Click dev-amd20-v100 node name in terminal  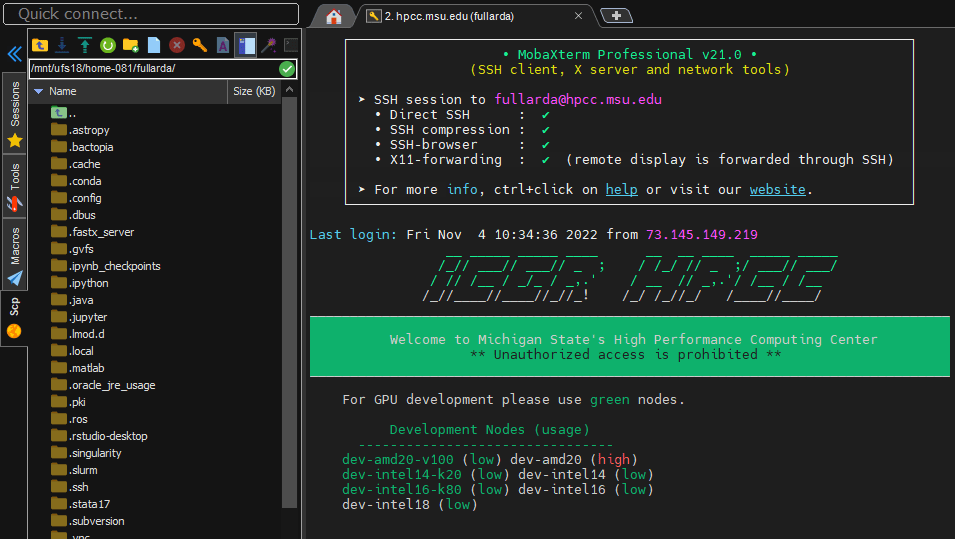click(398, 459)
